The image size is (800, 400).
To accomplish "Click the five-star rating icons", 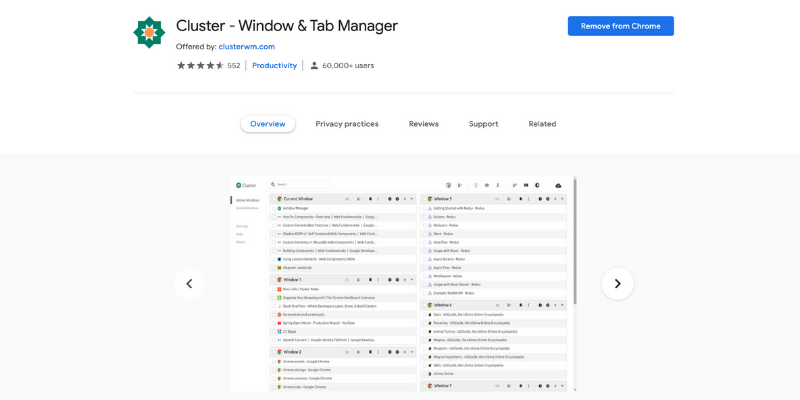I will pyautogui.click(x=200, y=65).
